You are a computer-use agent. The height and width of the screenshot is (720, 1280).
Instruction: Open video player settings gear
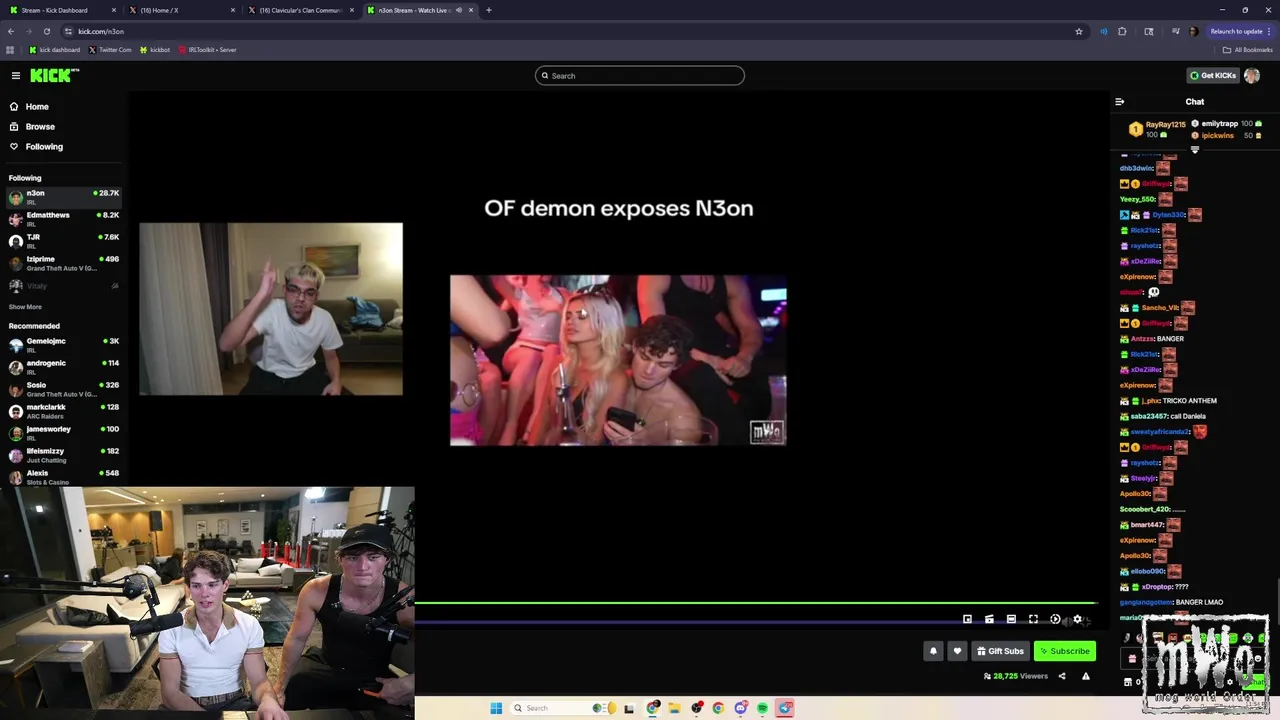pos(1077,619)
